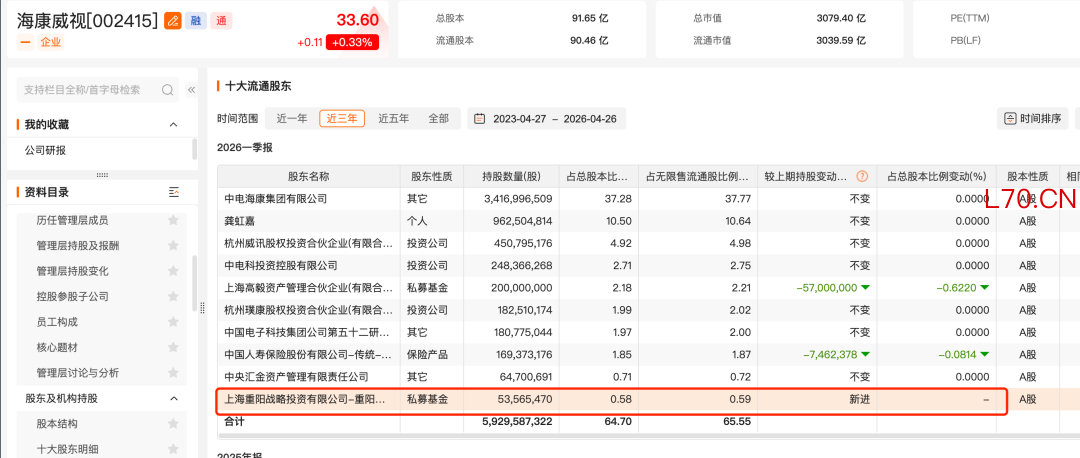Screen dimensions: 1080x458
Task: Open the help icon beside 较上期持股变动 column
Action: click(862, 176)
